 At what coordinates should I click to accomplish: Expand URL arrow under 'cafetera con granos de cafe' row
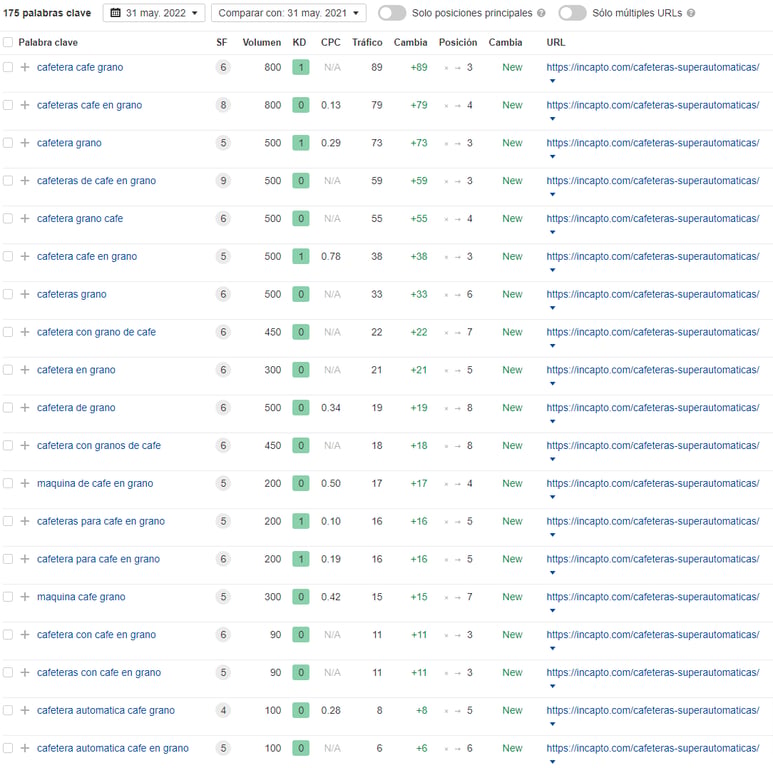552,459
